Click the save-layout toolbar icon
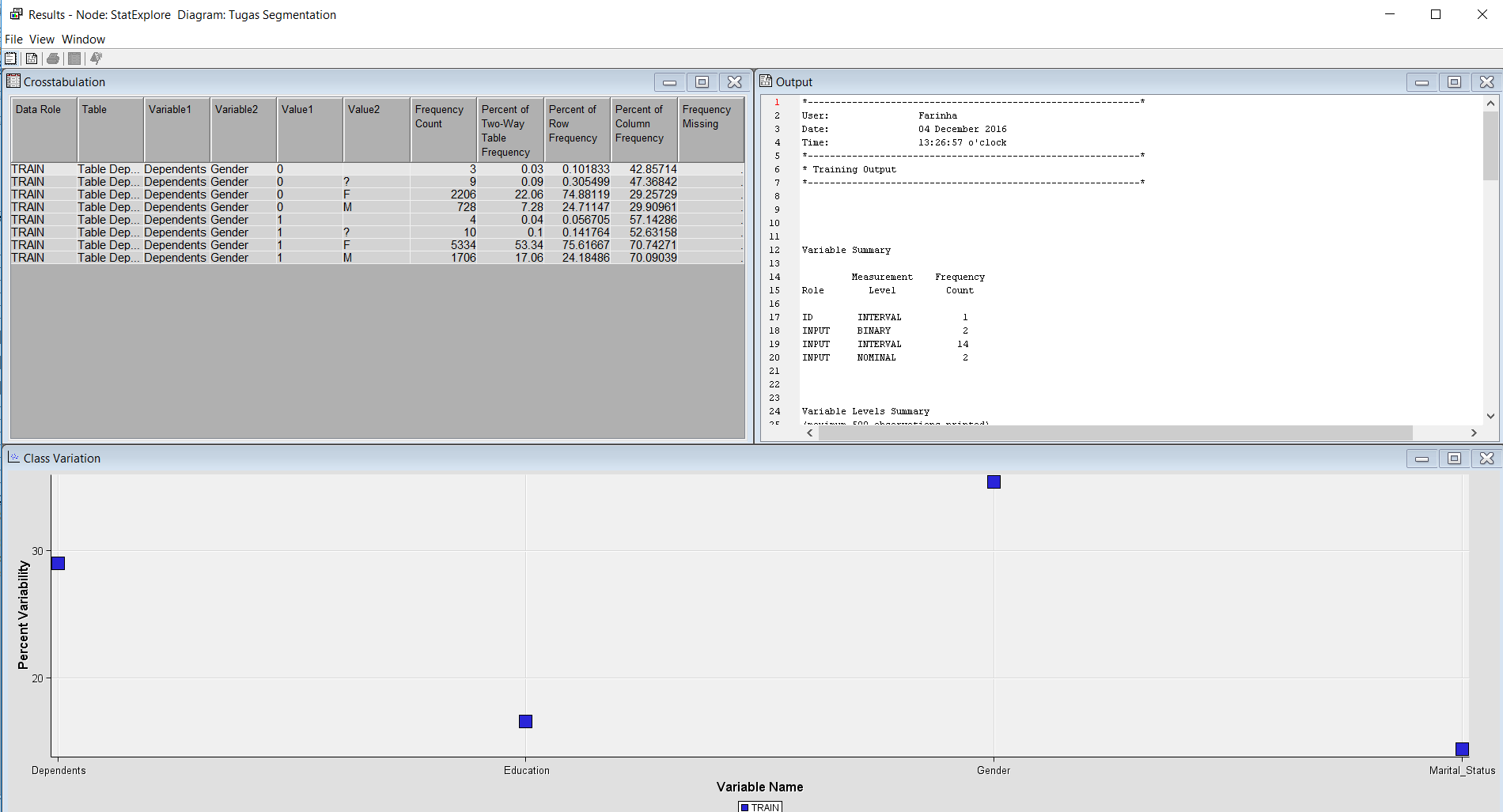 tap(32, 59)
